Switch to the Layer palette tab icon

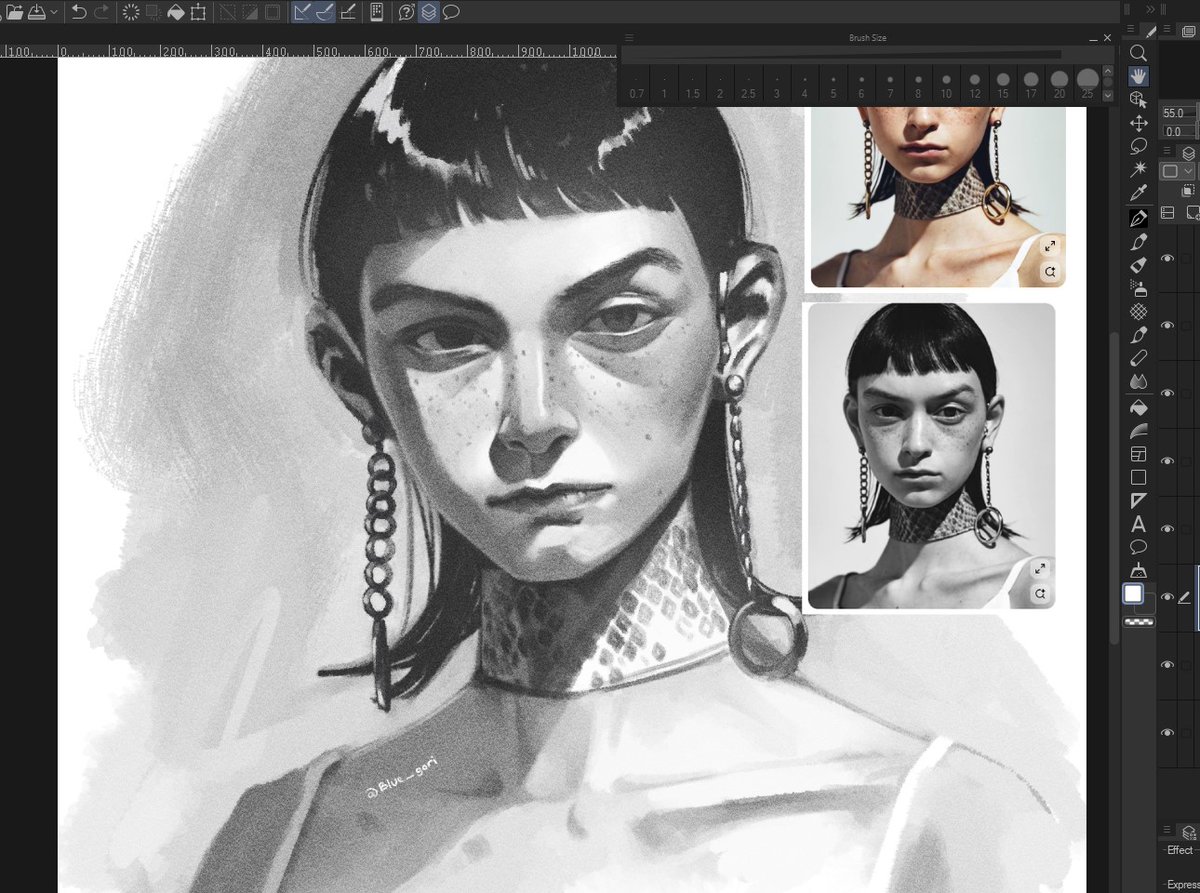[x=1187, y=153]
